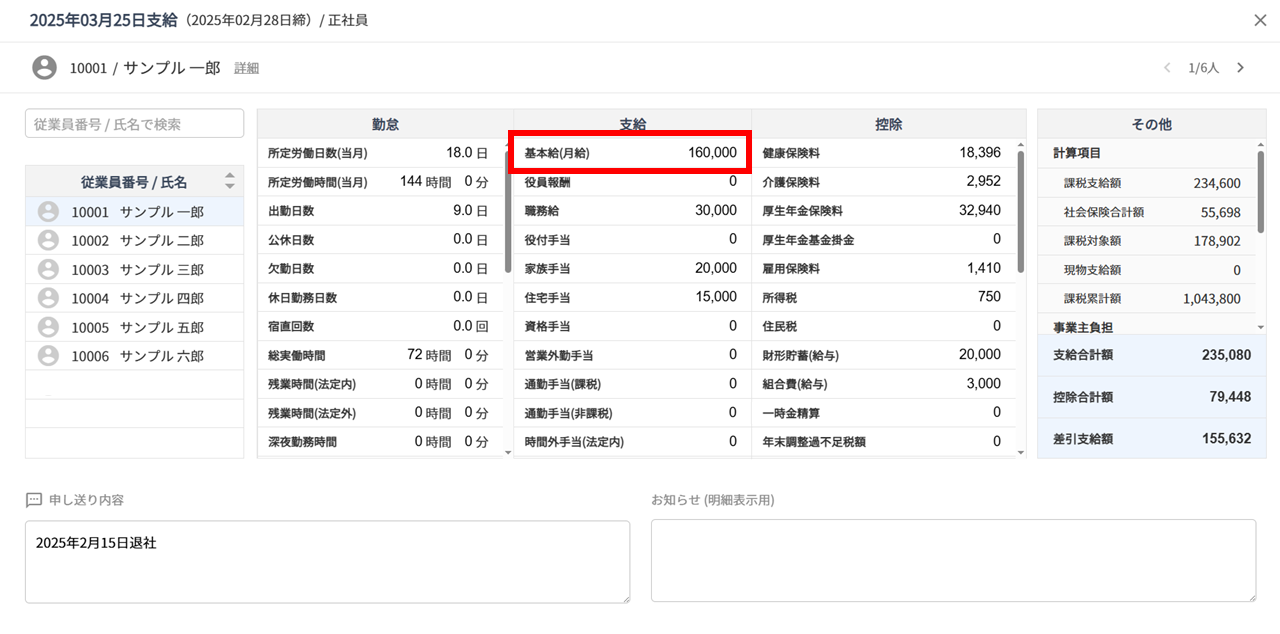Click the お知らせ (明細表示用) text area
The height and width of the screenshot is (634, 1280).
[x=953, y=561]
